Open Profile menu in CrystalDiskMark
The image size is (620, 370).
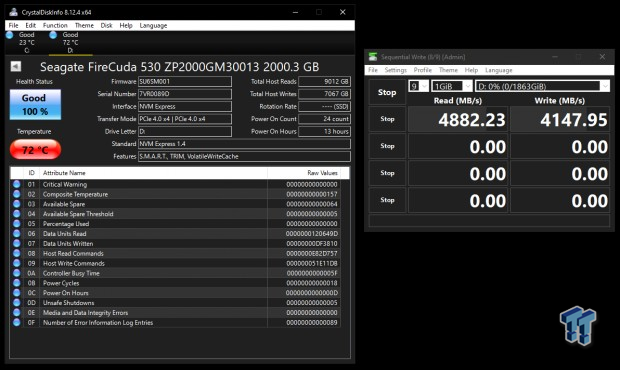(x=422, y=70)
